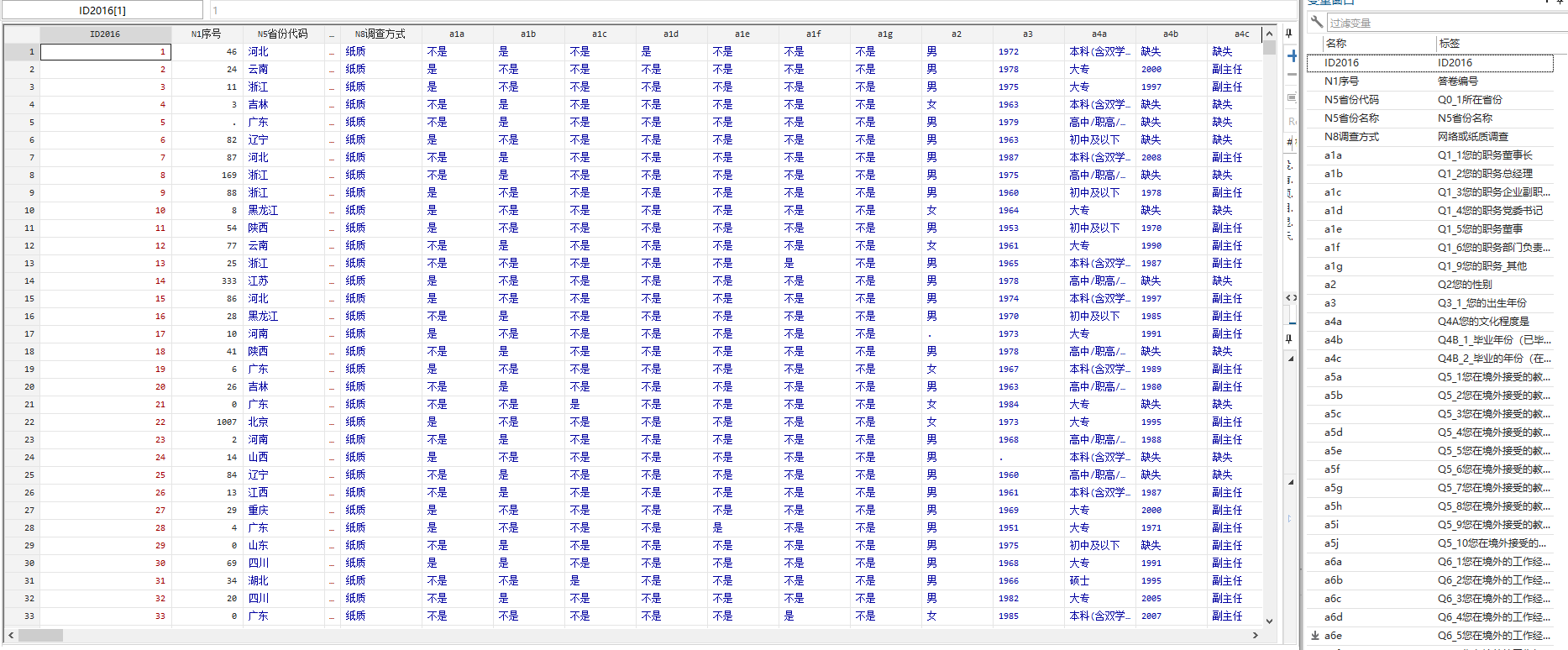The width and height of the screenshot is (1568, 650).
Task: Select the a3 column header in the grid
Action: 1028,34
